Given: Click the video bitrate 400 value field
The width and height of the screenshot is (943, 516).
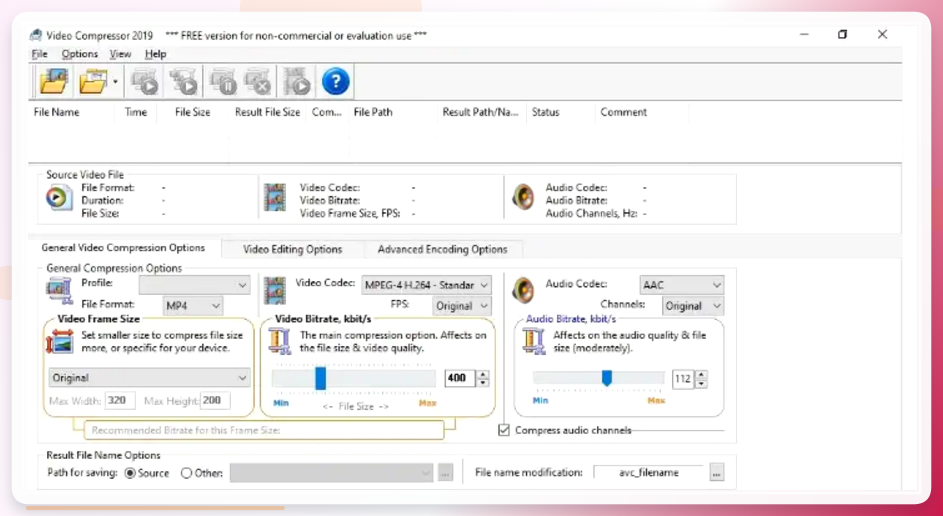Looking at the screenshot, I should point(460,378).
